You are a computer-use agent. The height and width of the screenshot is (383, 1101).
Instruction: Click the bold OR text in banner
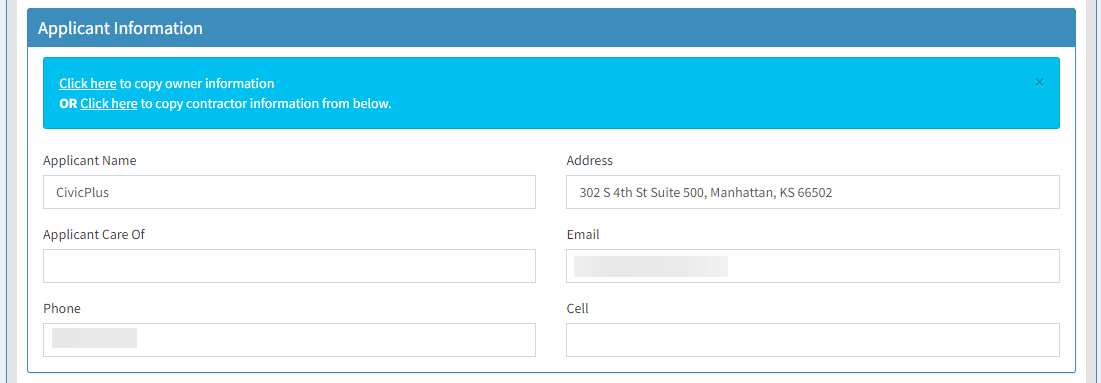[68, 104]
